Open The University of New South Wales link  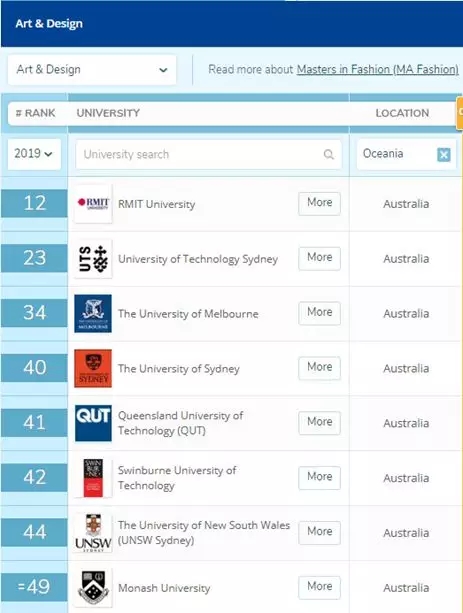[204, 532]
